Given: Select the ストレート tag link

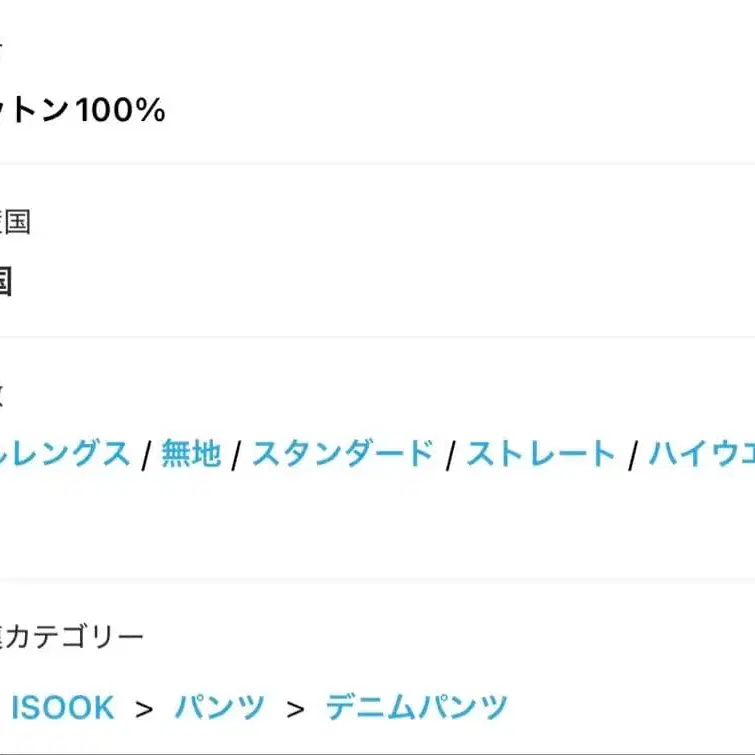Looking at the screenshot, I should [x=540, y=455].
